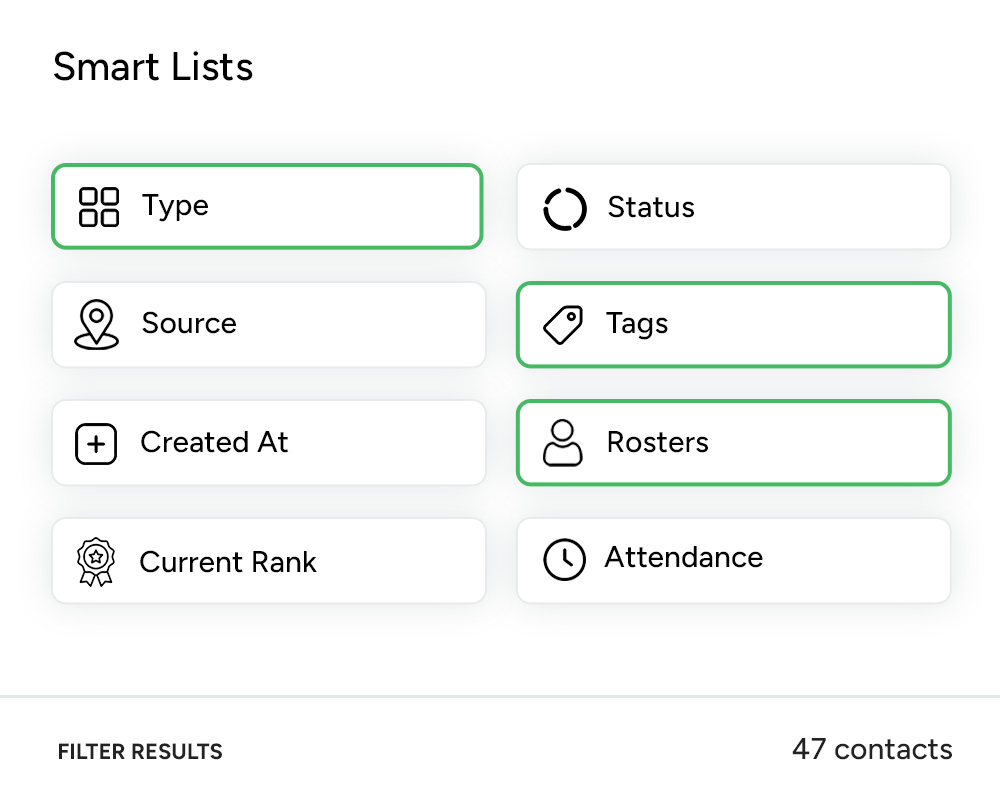
Task: Click the map pin Source icon
Action: 96,325
